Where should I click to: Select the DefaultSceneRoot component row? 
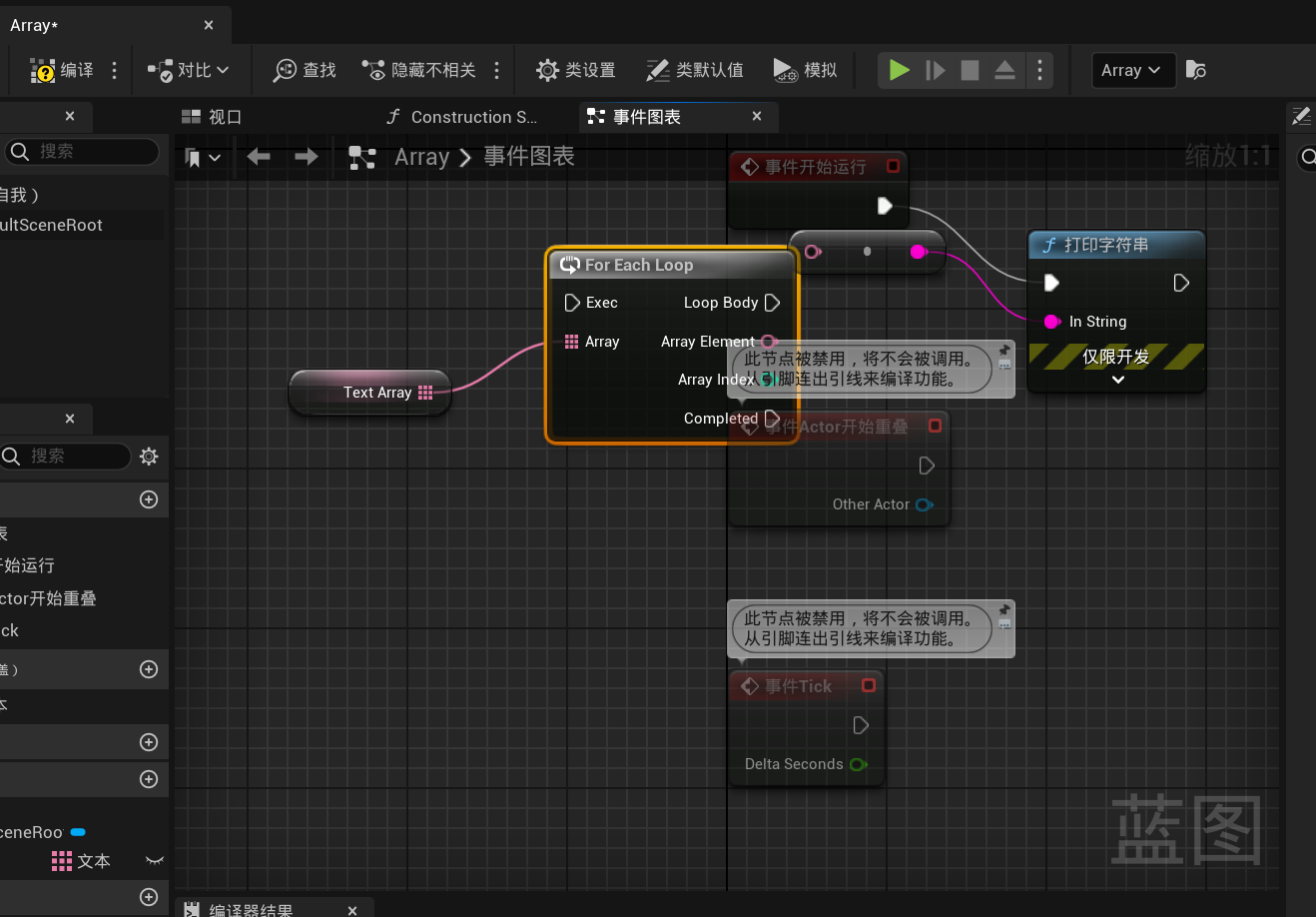coord(82,225)
